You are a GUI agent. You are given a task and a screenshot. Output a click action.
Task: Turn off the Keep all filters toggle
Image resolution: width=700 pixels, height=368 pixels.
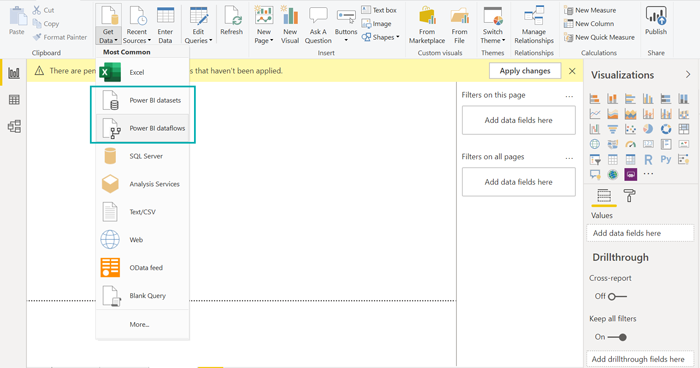tap(617, 337)
